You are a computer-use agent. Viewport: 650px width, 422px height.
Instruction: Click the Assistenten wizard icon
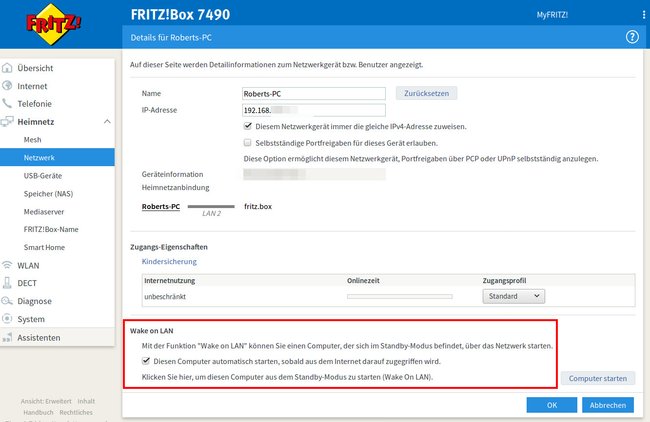pos(7,337)
